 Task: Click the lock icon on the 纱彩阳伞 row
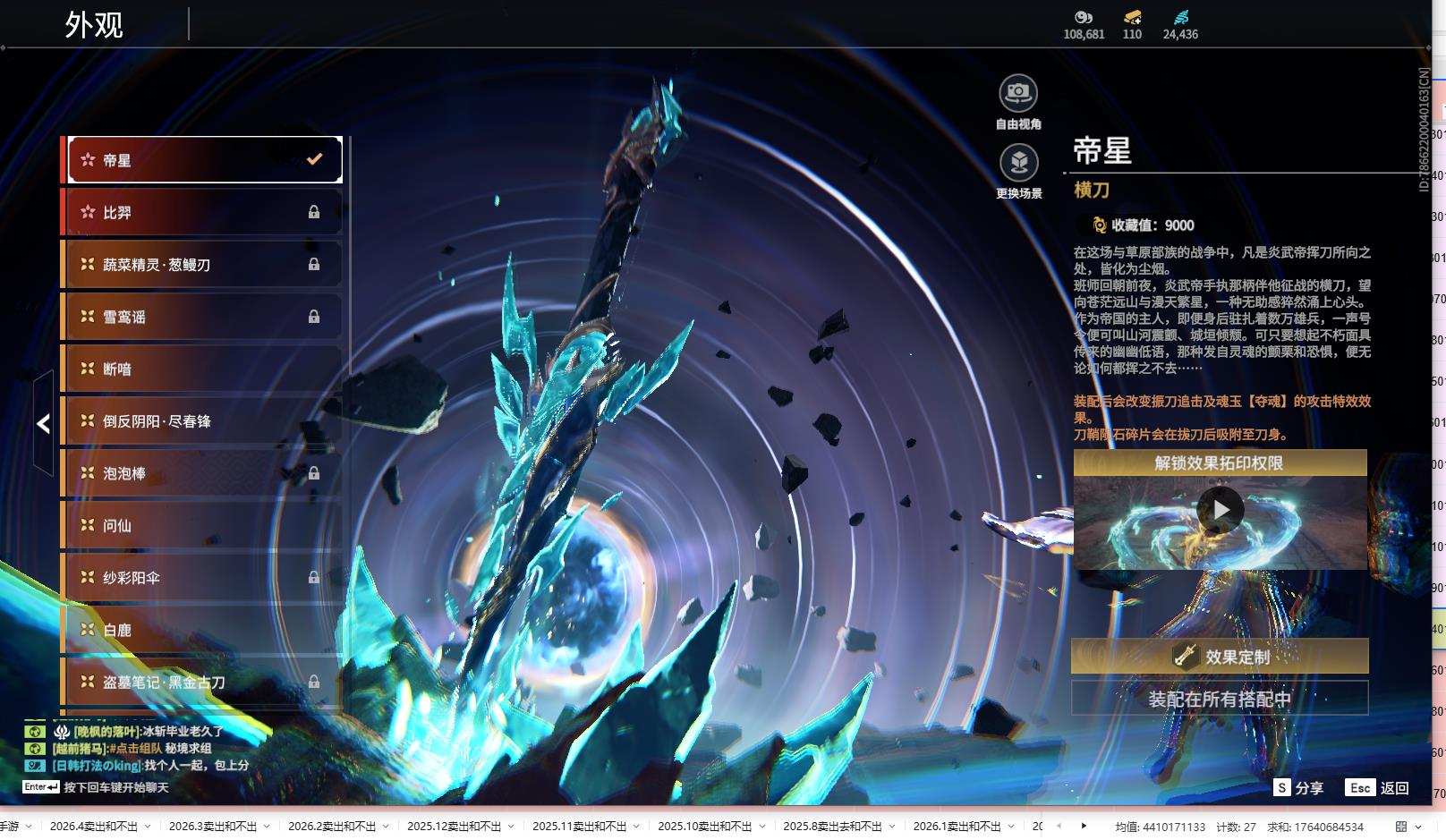[x=314, y=577]
